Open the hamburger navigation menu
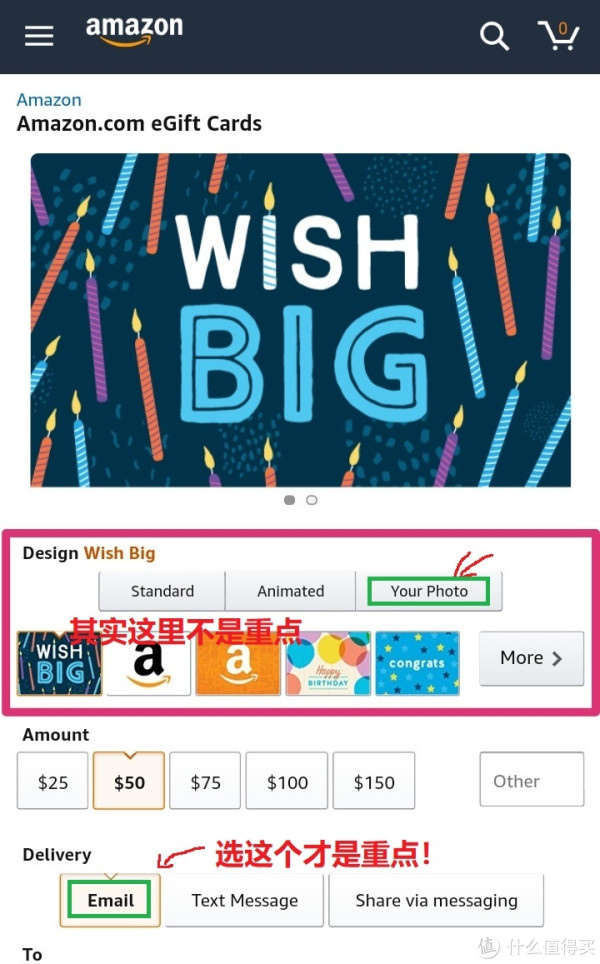The width and height of the screenshot is (600, 964). click(x=39, y=36)
